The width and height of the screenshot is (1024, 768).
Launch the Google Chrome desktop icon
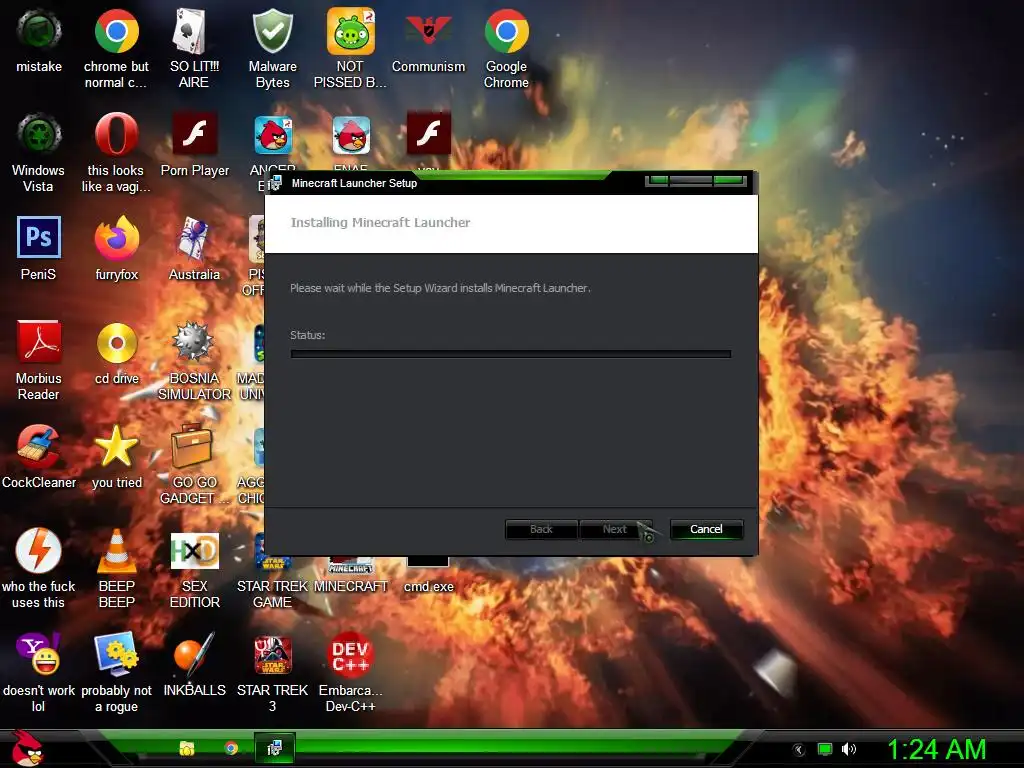(x=506, y=48)
